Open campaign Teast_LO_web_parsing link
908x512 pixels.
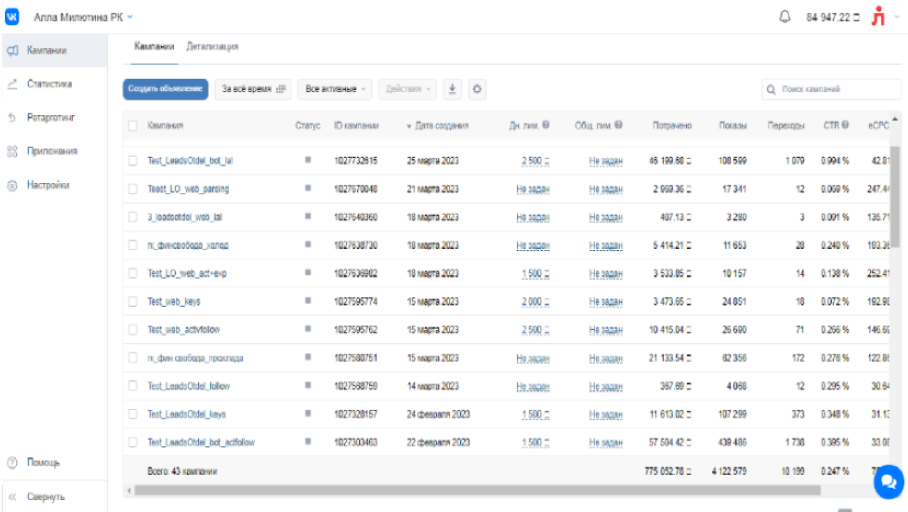188,189
